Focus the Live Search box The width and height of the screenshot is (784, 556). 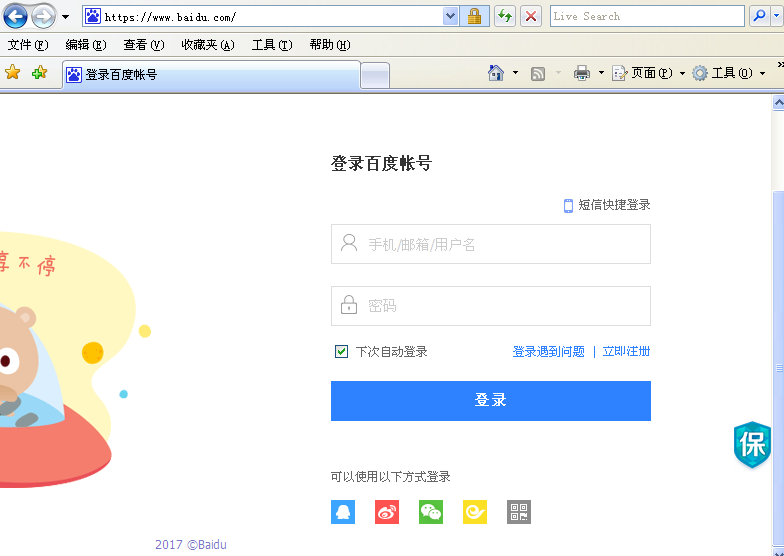click(x=648, y=16)
